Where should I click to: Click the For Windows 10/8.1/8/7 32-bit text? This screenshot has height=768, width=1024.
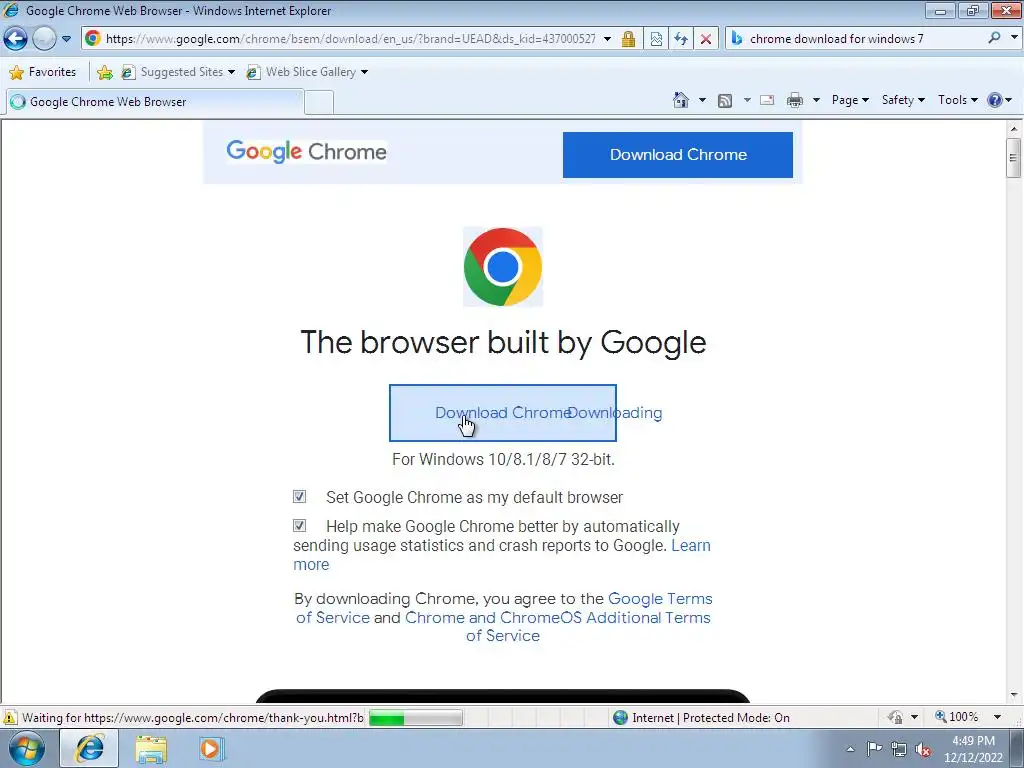coord(503,460)
